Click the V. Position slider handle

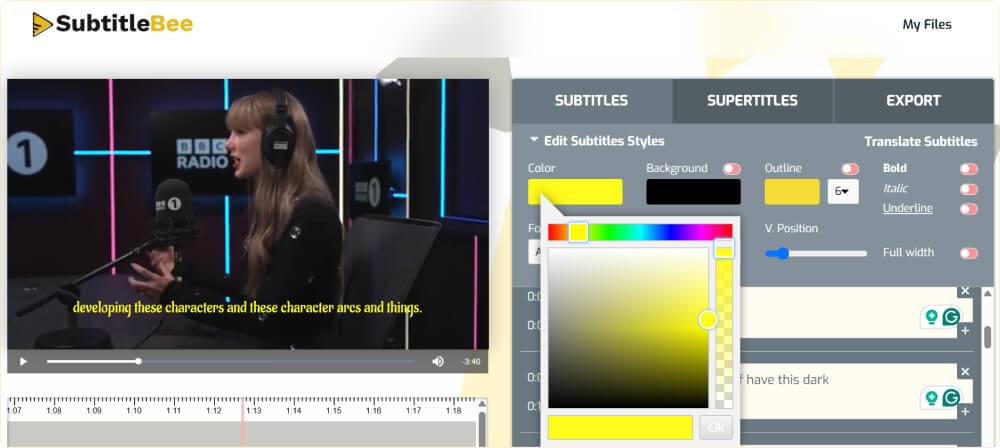click(x=783, y=253)
